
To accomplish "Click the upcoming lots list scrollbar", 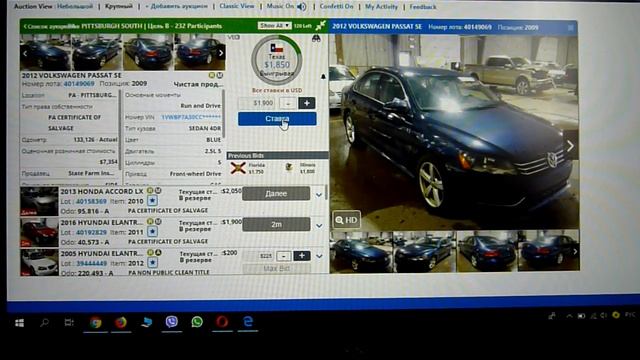I will click(326, 193).
